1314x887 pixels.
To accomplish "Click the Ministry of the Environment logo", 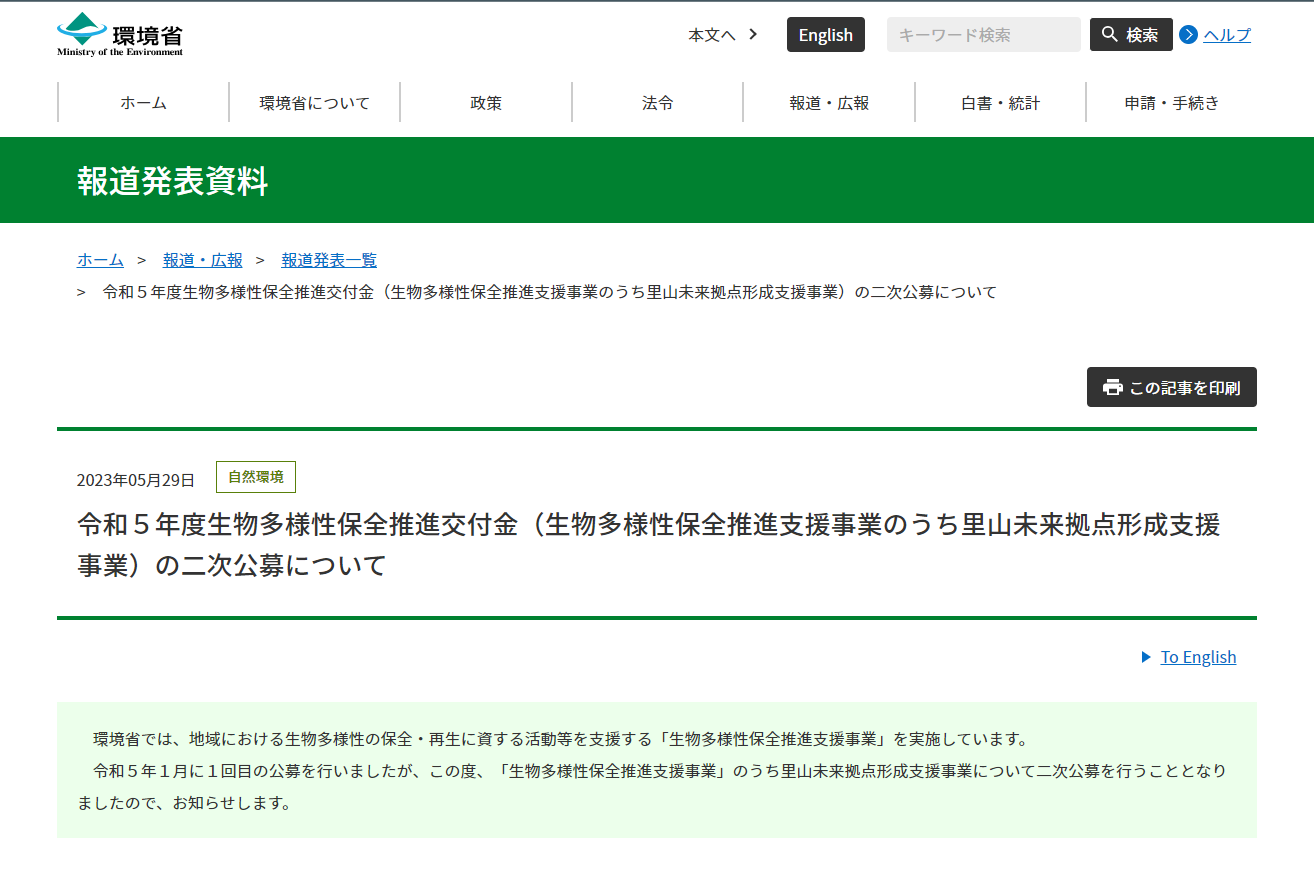I will (120, 35).
